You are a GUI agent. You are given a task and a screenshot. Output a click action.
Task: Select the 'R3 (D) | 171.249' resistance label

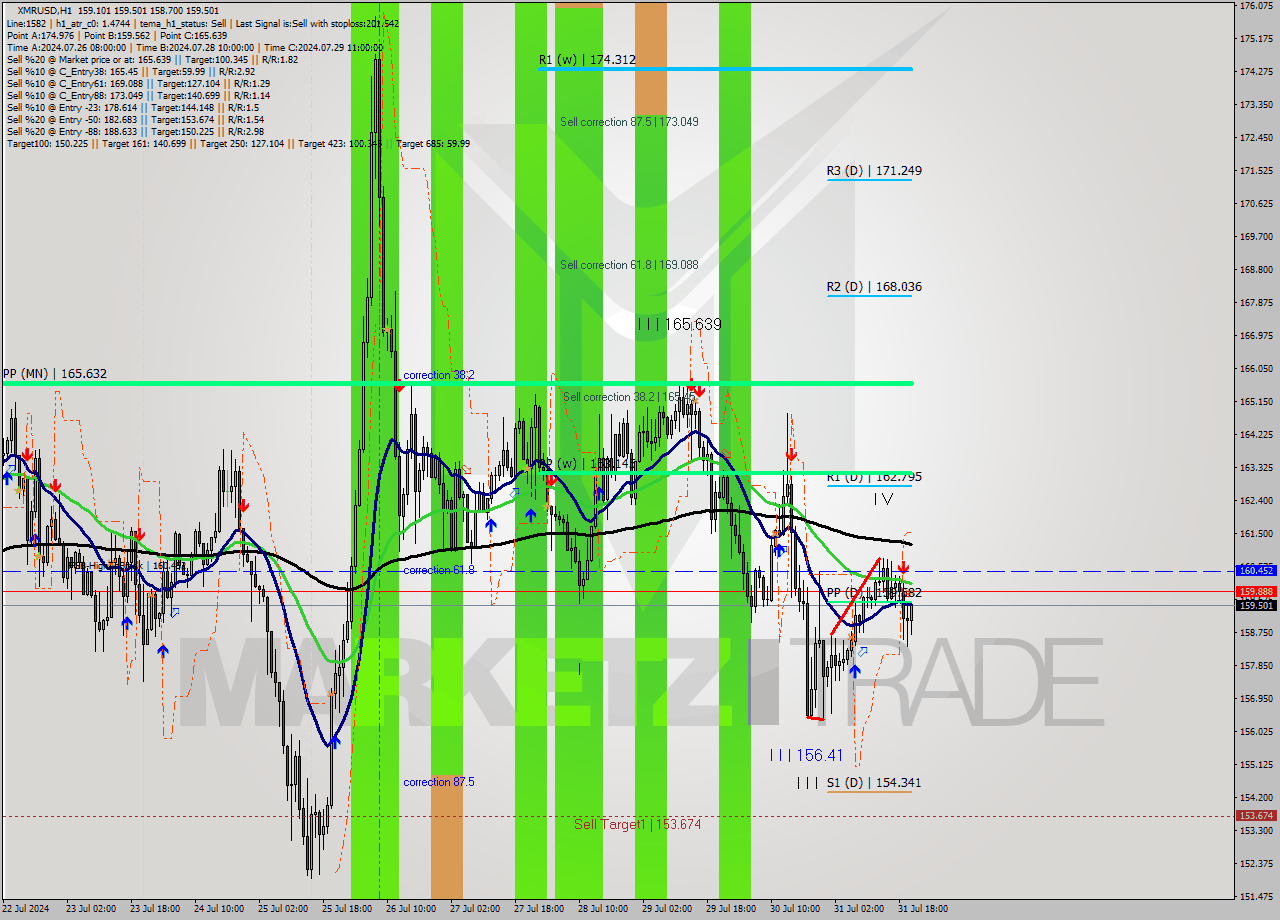tap(874, 171)
